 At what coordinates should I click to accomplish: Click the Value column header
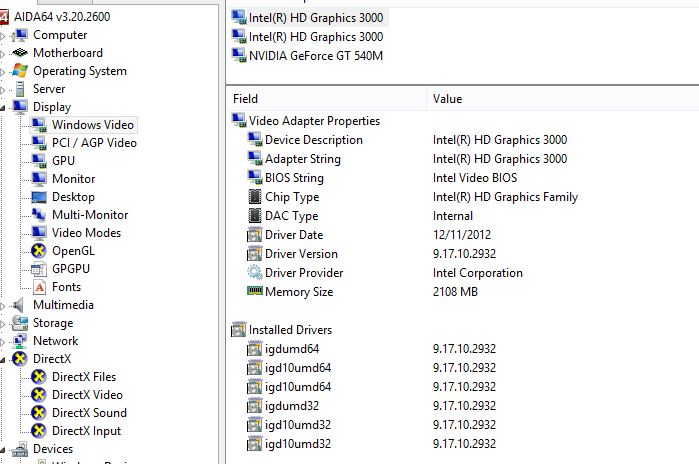pos(563,99)
